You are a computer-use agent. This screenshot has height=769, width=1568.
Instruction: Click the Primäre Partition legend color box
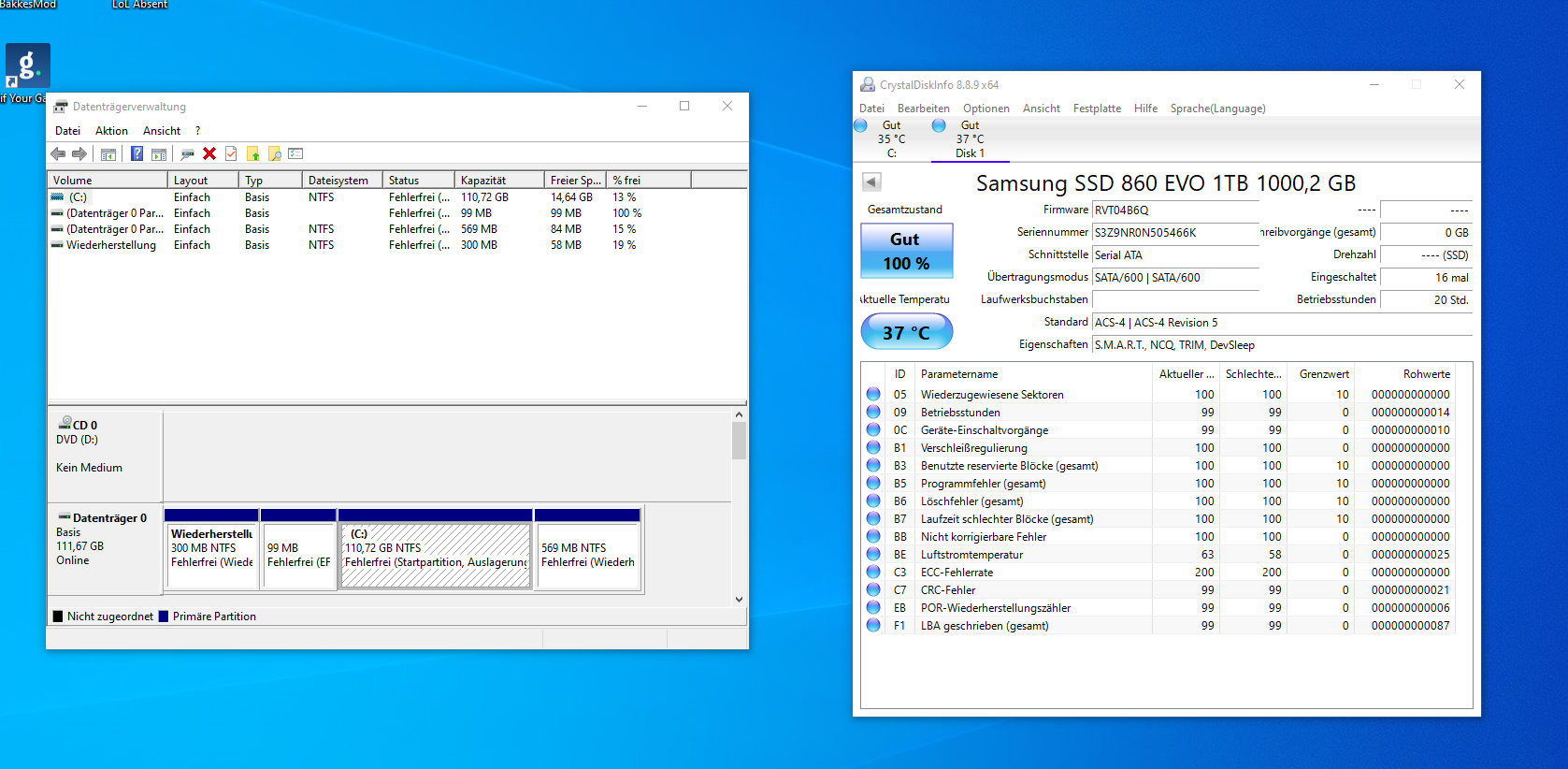164,617
